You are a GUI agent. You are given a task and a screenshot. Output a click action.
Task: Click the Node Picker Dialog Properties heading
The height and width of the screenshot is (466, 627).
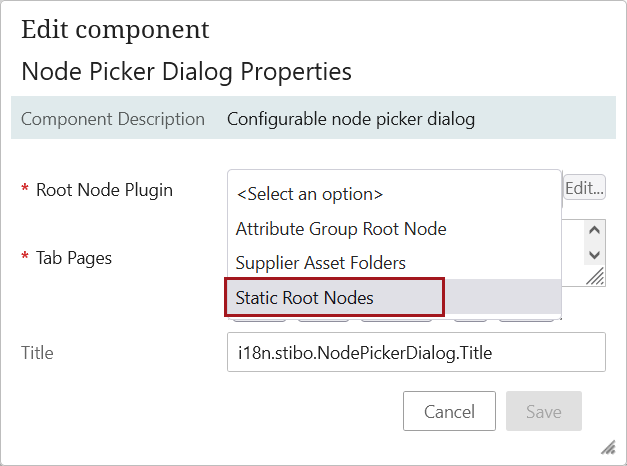click(x=186, y=72)
